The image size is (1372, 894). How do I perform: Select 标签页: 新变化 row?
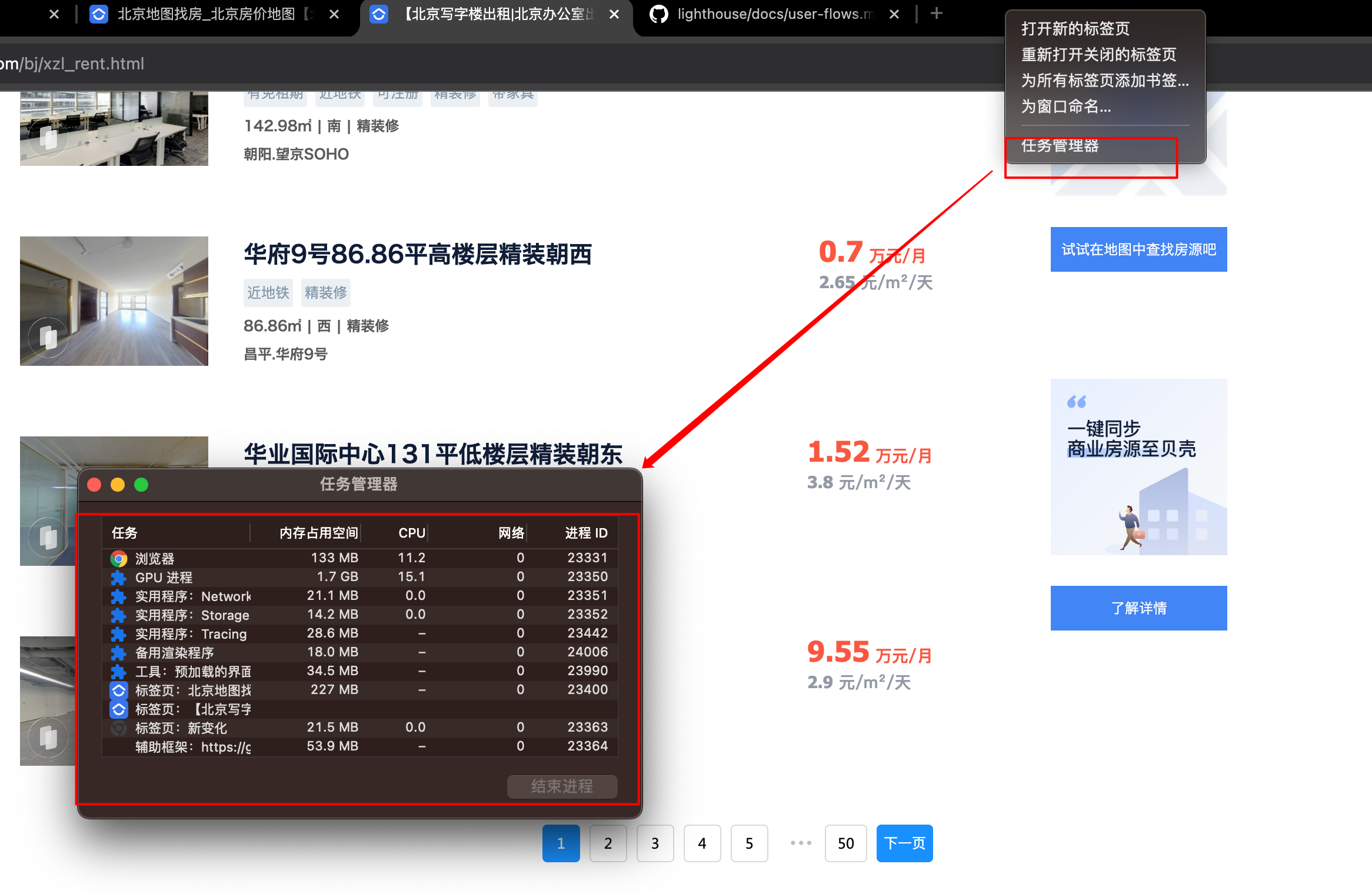tap(360, 728)
